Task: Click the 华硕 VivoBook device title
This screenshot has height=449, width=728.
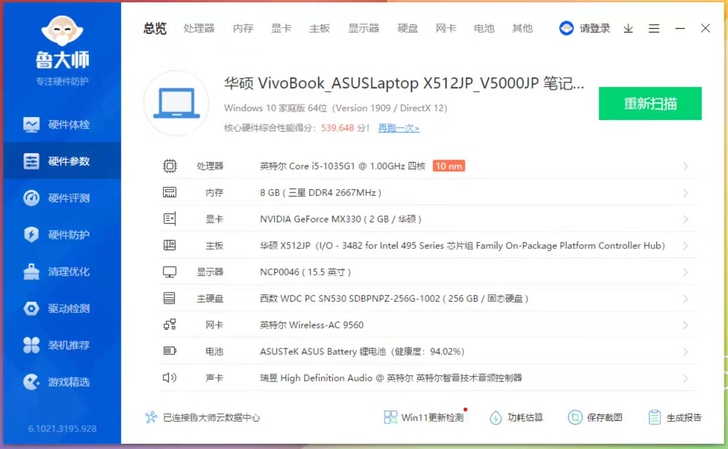Action: tap(404, 83)
